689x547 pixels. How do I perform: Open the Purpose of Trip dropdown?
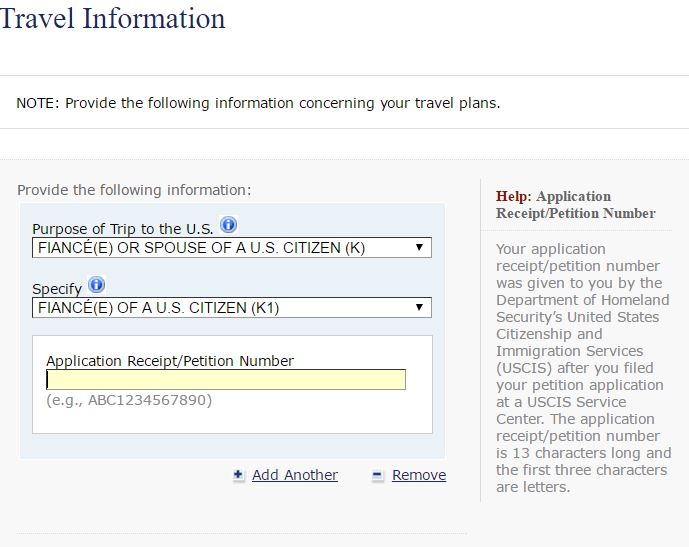click(232, 248)
